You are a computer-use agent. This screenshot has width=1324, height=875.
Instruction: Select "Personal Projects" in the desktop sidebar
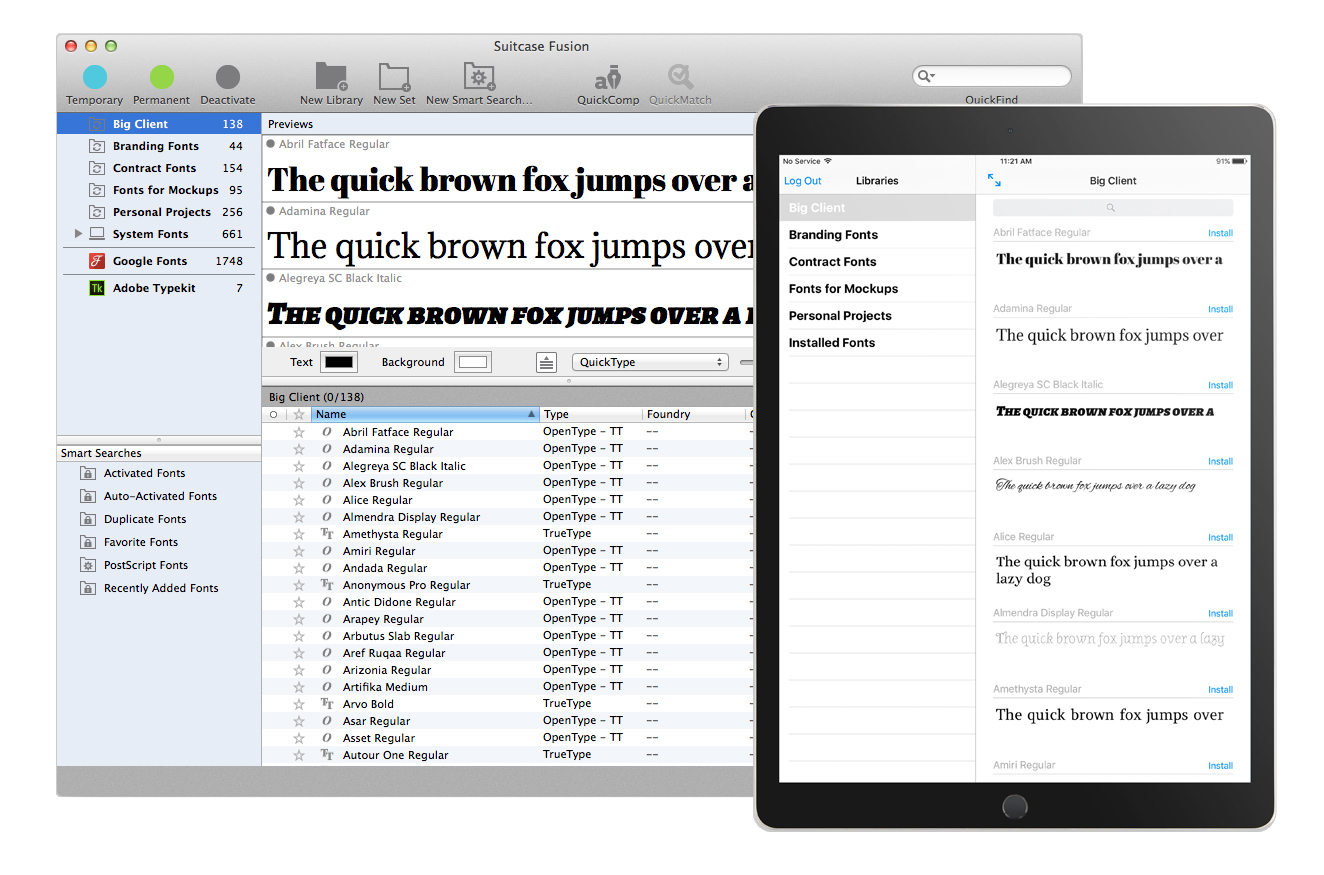pos(162,212)
